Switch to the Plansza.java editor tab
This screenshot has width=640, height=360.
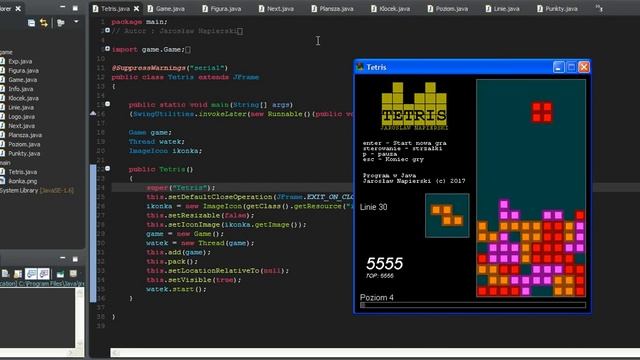(x=332, y=9)
